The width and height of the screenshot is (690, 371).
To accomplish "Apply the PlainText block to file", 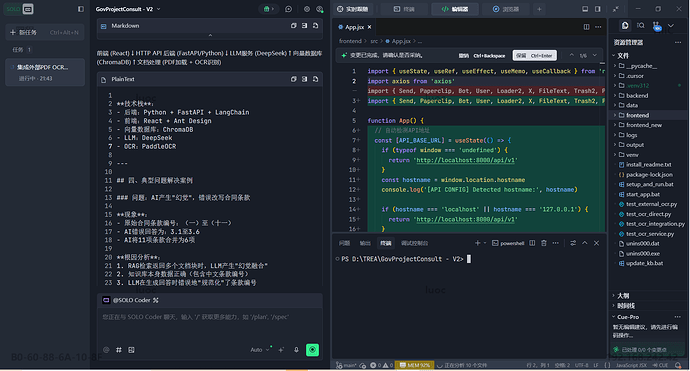I will pos(316,79).
